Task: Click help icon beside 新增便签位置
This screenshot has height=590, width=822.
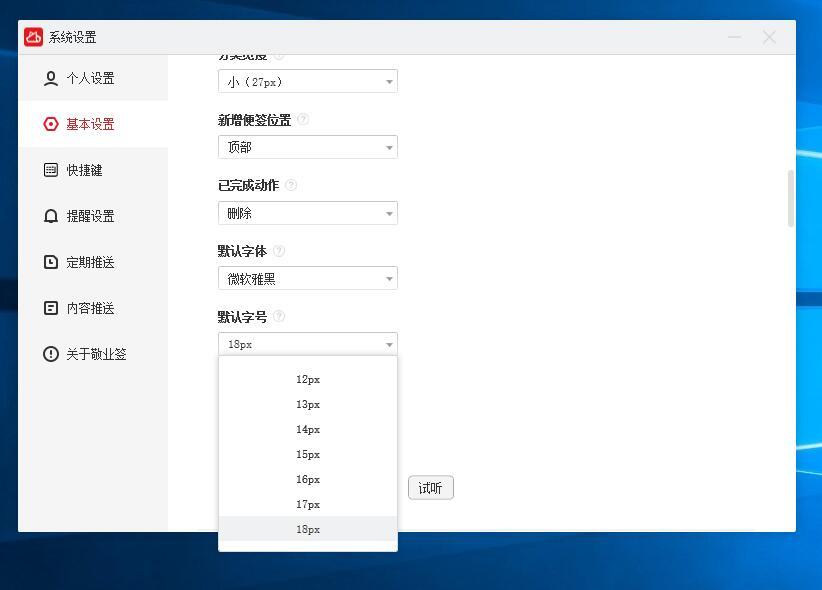Action: [x=303, y=119]
